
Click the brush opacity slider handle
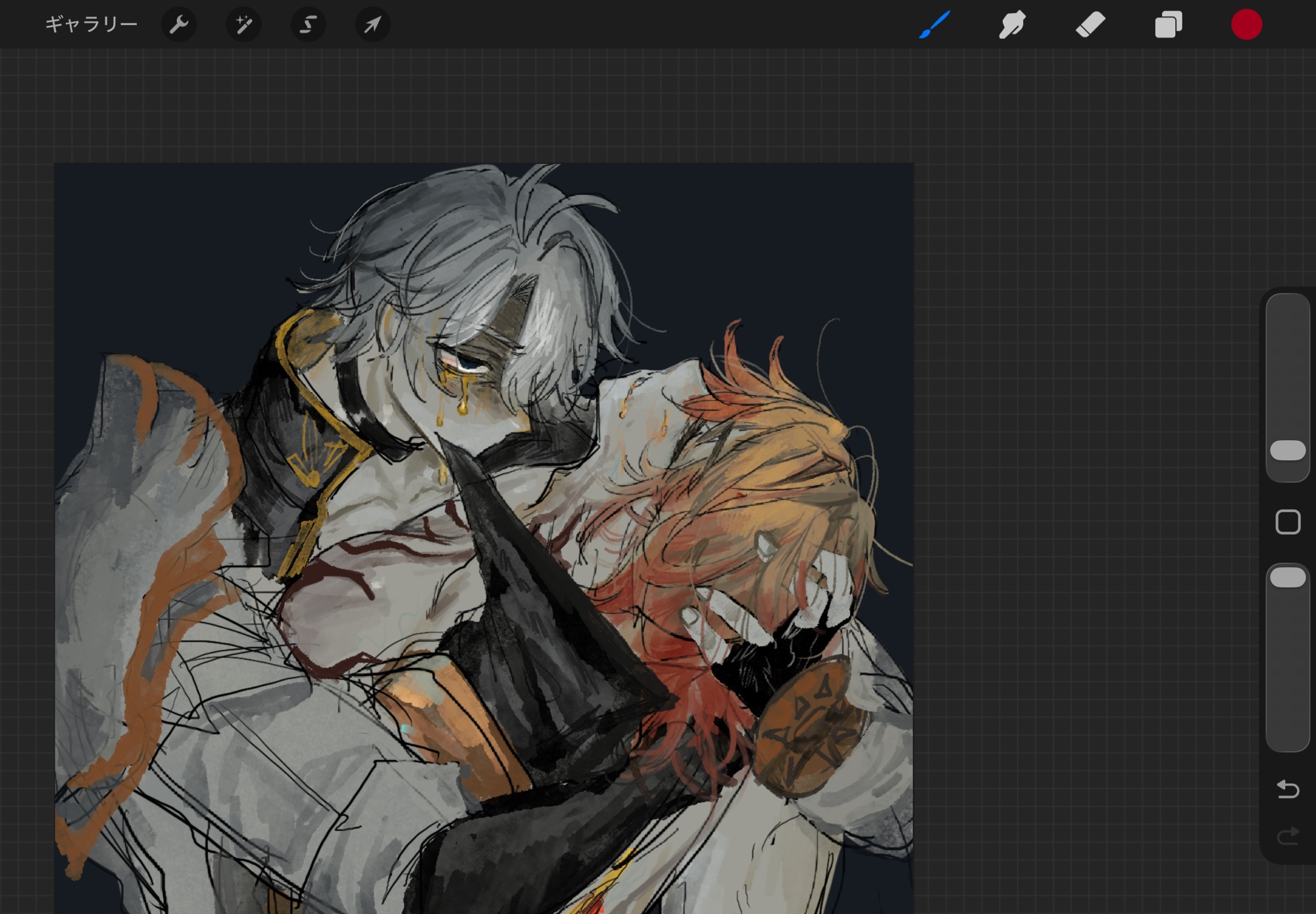[x=1288, y=577]
